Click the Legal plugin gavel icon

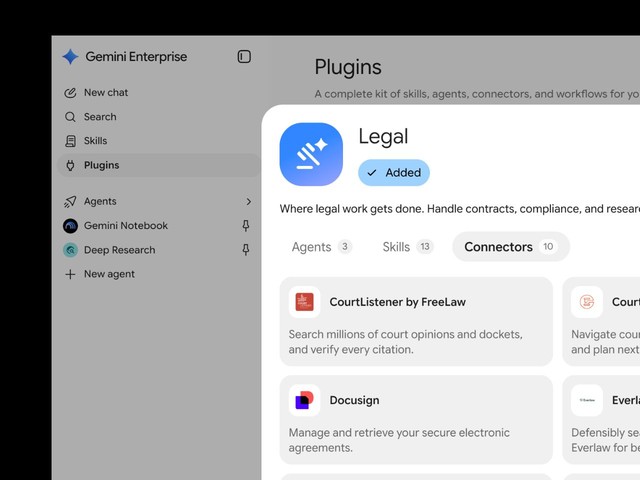tap(311, 154)
